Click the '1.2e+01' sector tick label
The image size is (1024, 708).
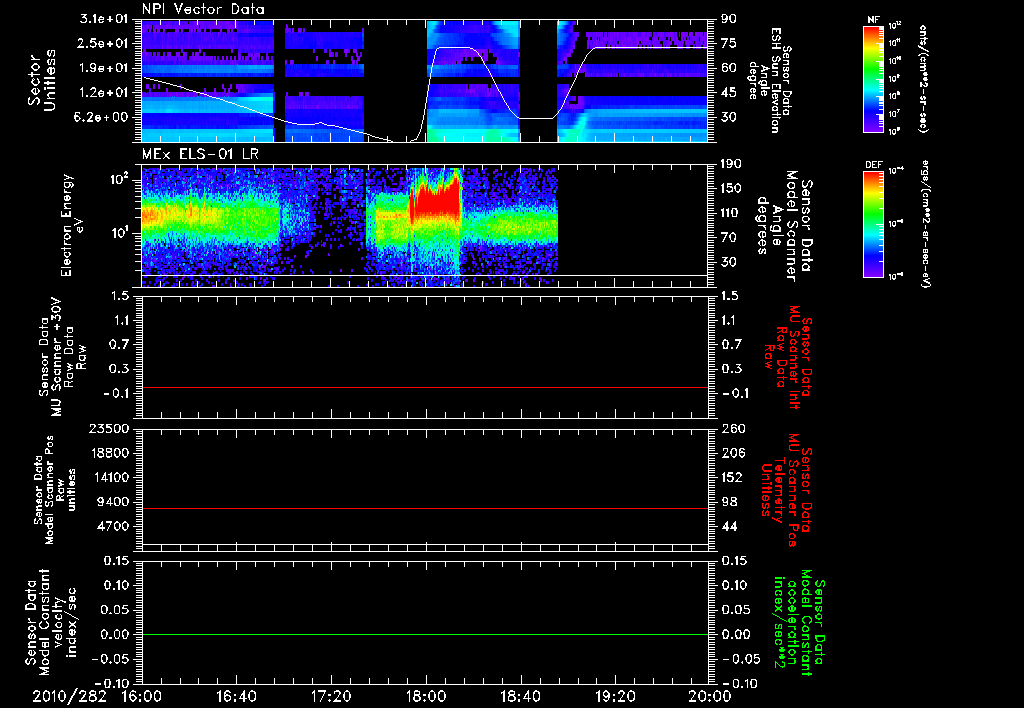(x=104, y=93)
